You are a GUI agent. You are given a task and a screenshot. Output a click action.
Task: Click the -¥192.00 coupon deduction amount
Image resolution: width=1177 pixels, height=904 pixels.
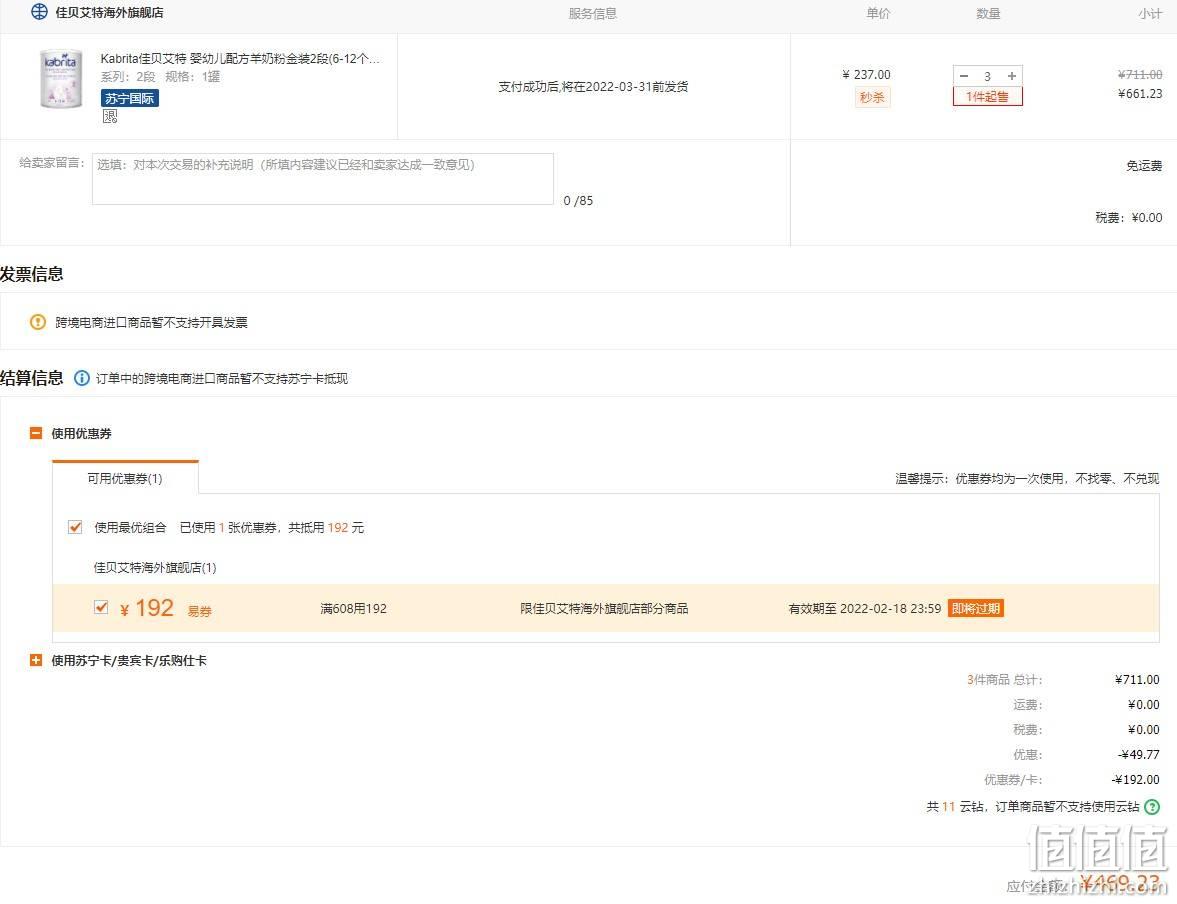tap(1136, 779)
